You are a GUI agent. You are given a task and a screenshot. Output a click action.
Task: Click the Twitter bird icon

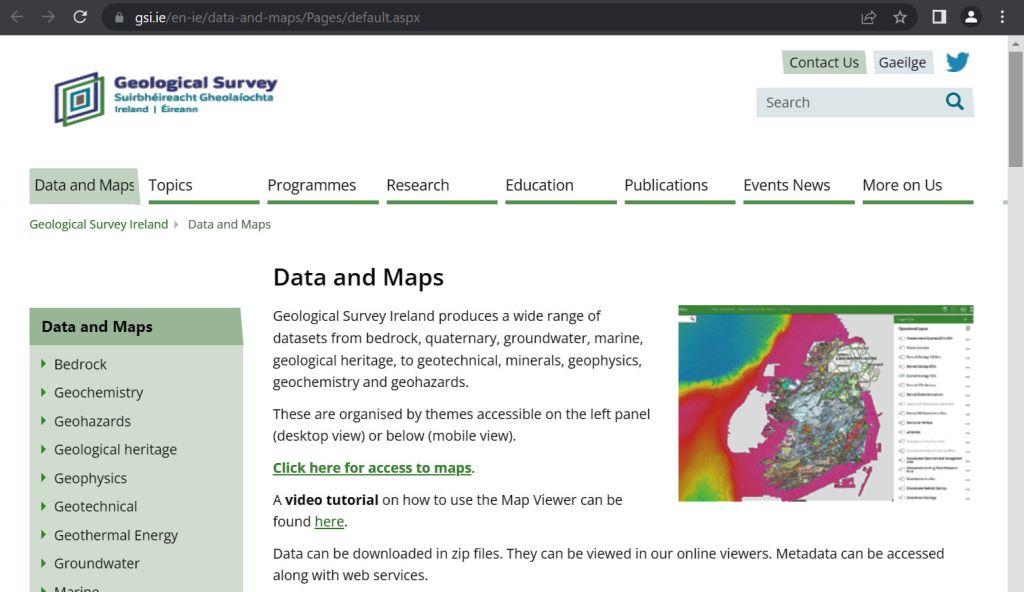[957, 62]
